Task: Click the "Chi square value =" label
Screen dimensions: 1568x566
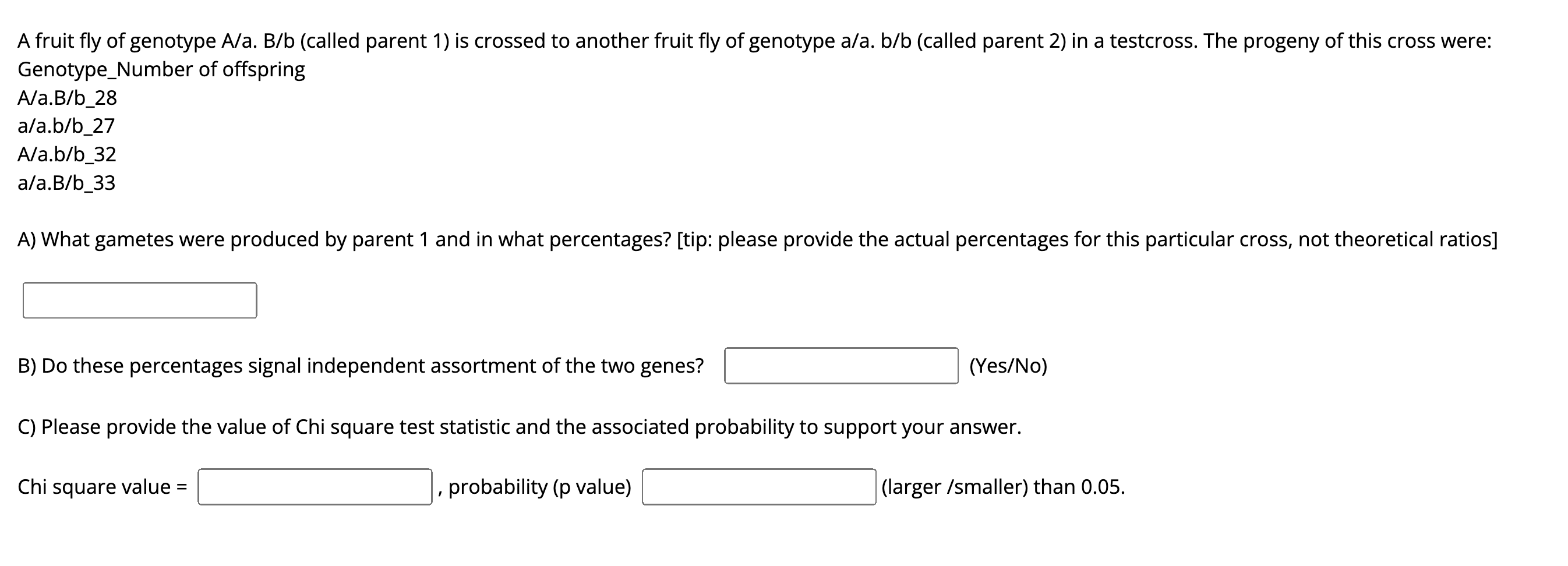Action: (103, 487)
